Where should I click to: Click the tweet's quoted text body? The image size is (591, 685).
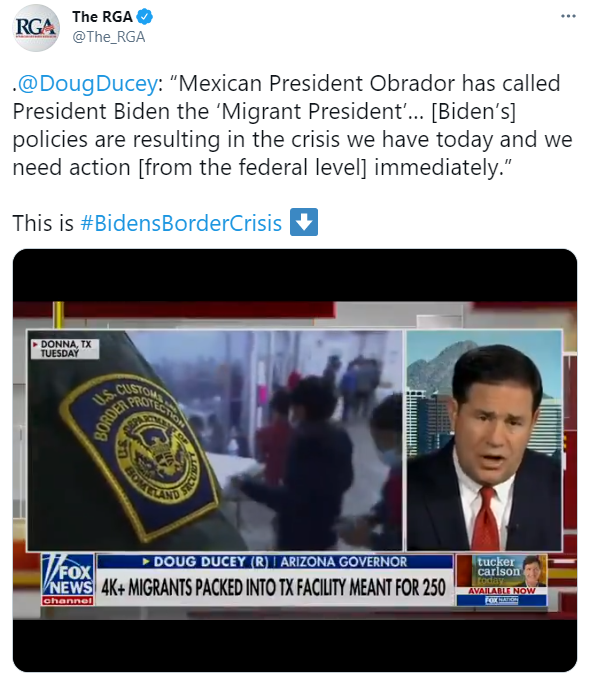pos(292,125)
